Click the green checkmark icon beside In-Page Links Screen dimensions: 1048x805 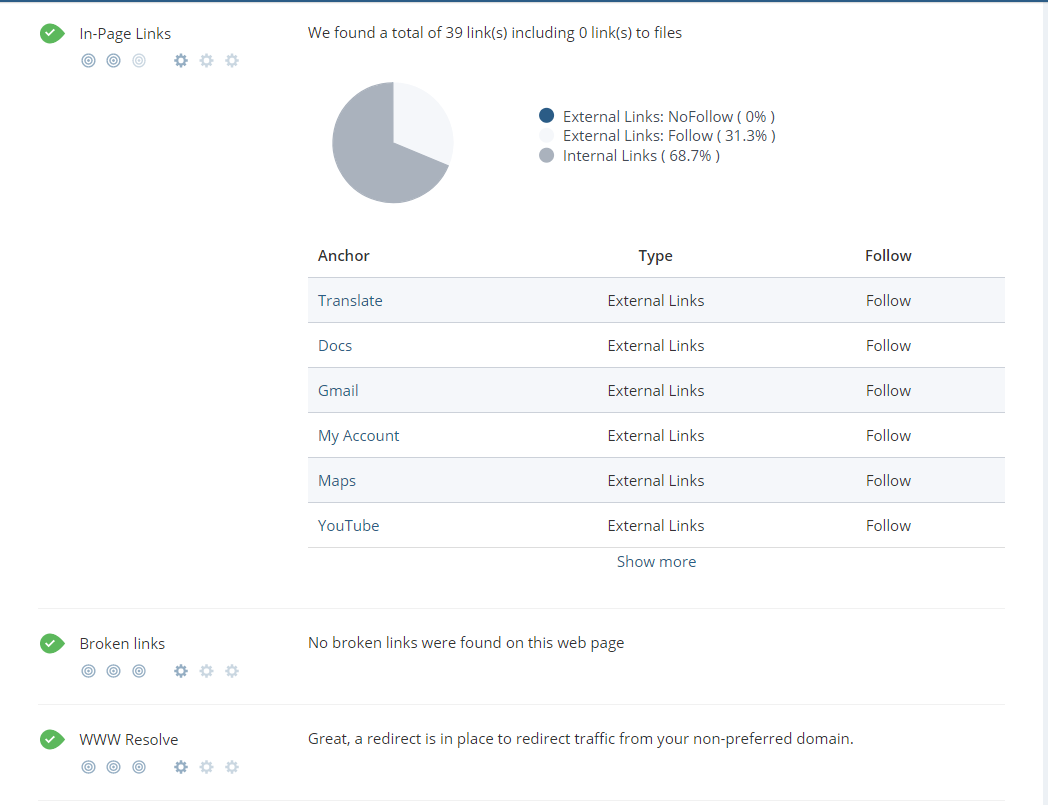pyautogui.click(x=52, y=33)
